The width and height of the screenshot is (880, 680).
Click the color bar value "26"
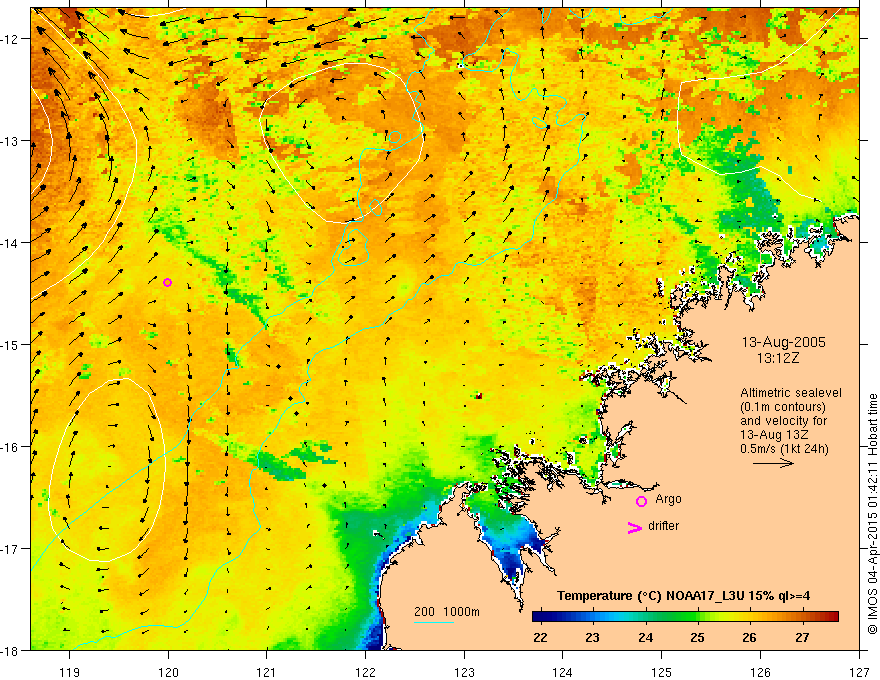pyautogui.click(x=749, y=638)
